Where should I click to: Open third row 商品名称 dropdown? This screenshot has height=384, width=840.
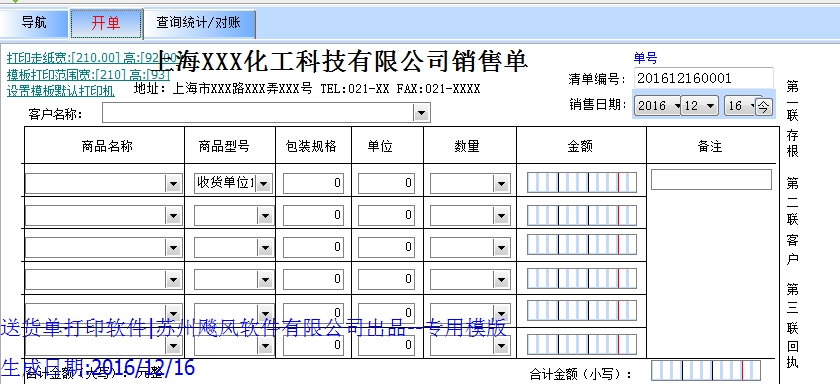(173, 248)
